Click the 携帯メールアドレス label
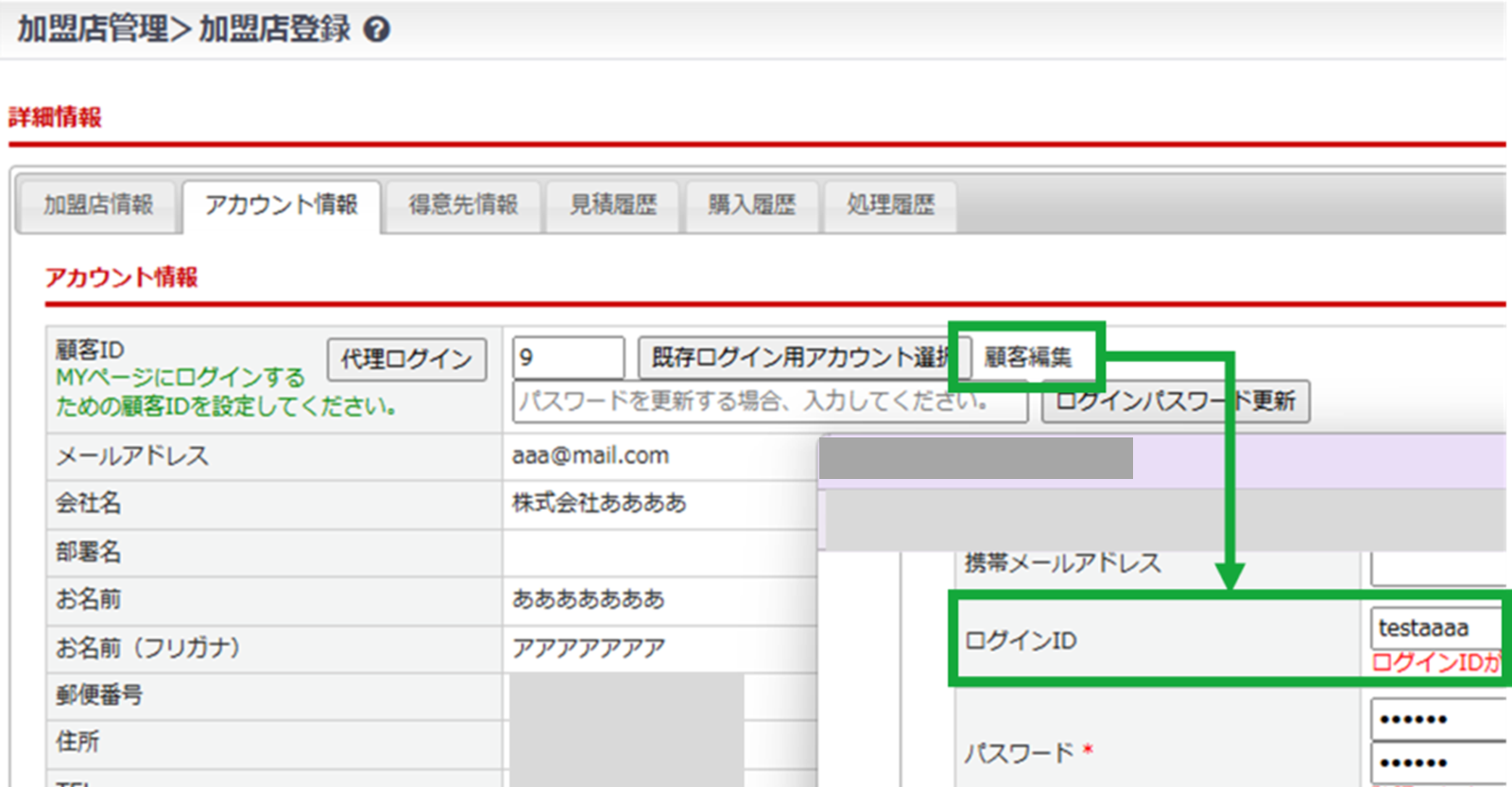Screen dimensions: 1512x787 (1062, 563)
